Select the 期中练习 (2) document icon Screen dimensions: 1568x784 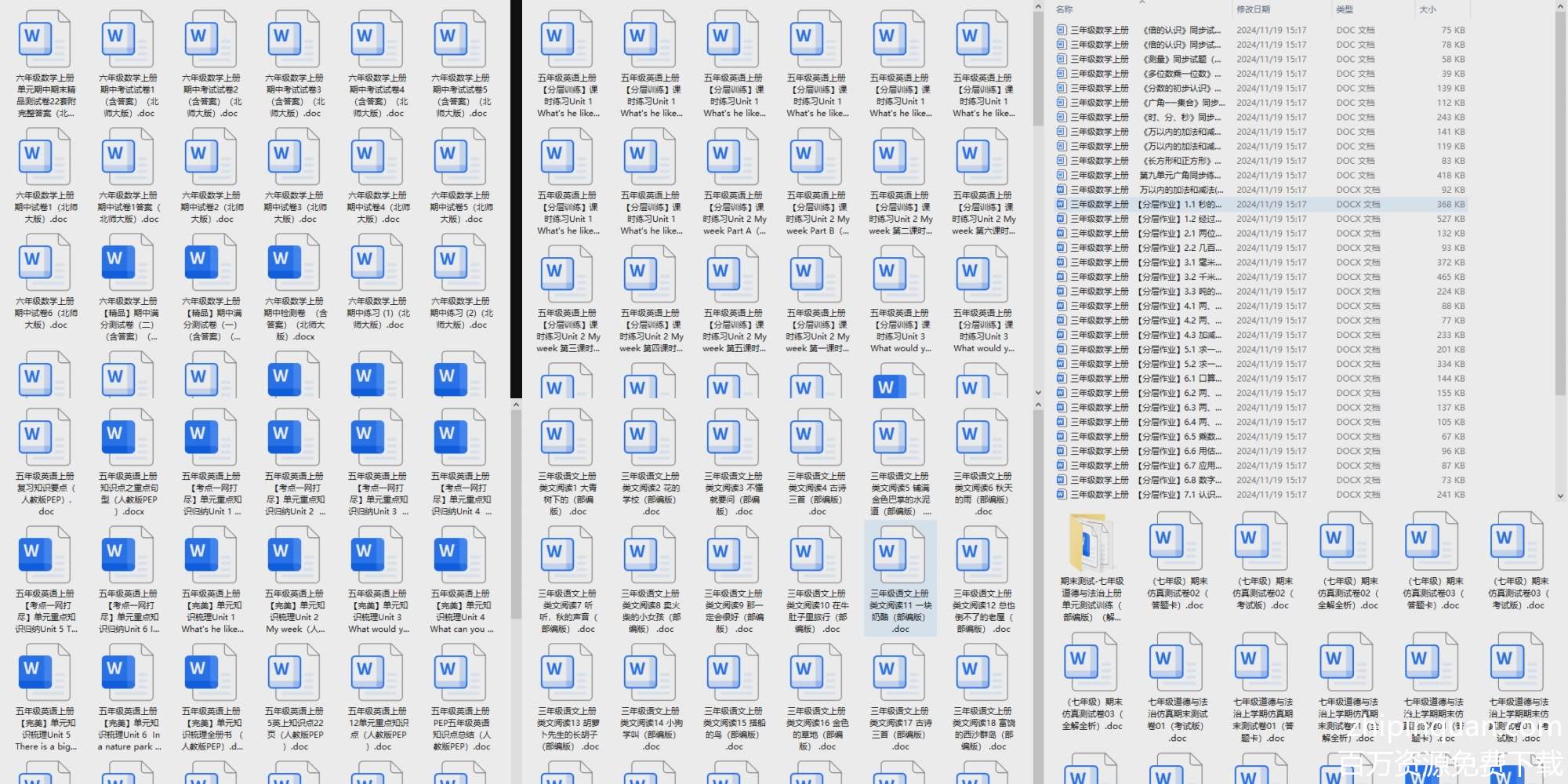click(459, 263)
